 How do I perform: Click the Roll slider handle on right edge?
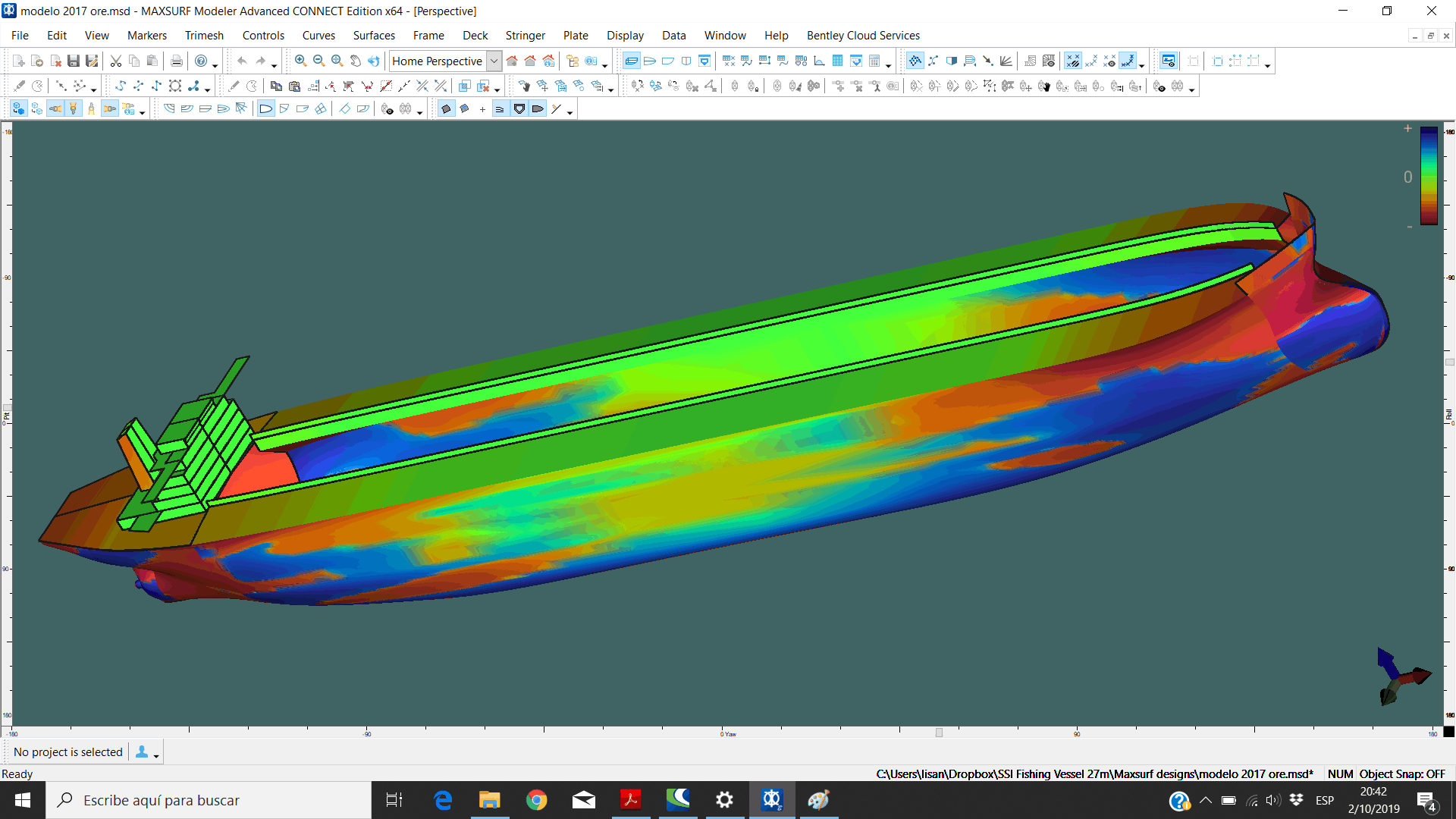pos(1449,362)
